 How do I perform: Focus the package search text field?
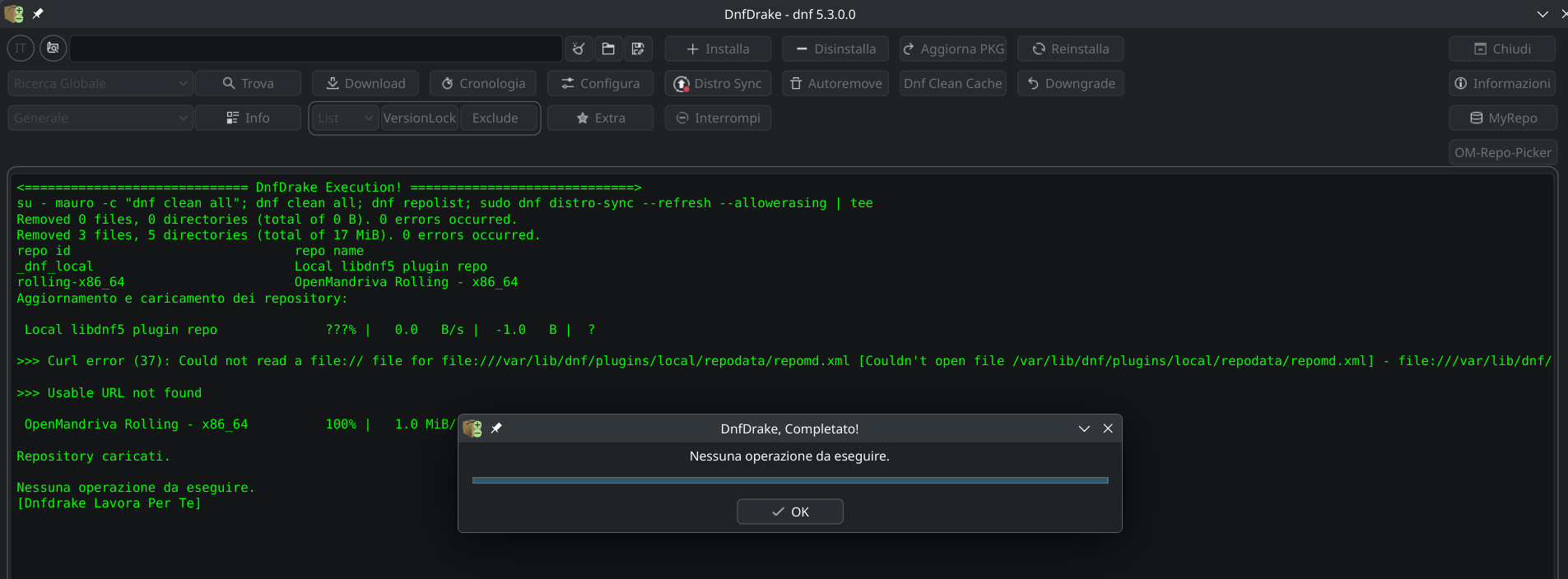pyautogui.click(x=316, y=49)
